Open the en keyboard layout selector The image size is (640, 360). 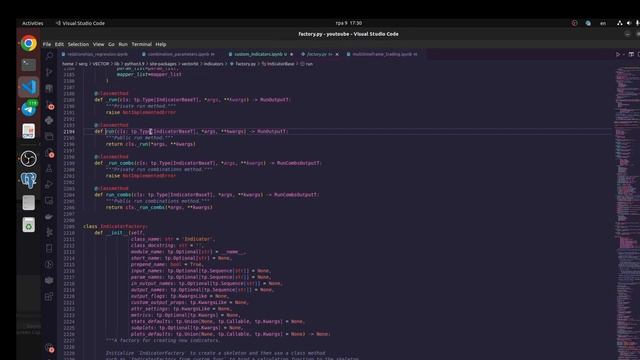(x=603, y=23)
